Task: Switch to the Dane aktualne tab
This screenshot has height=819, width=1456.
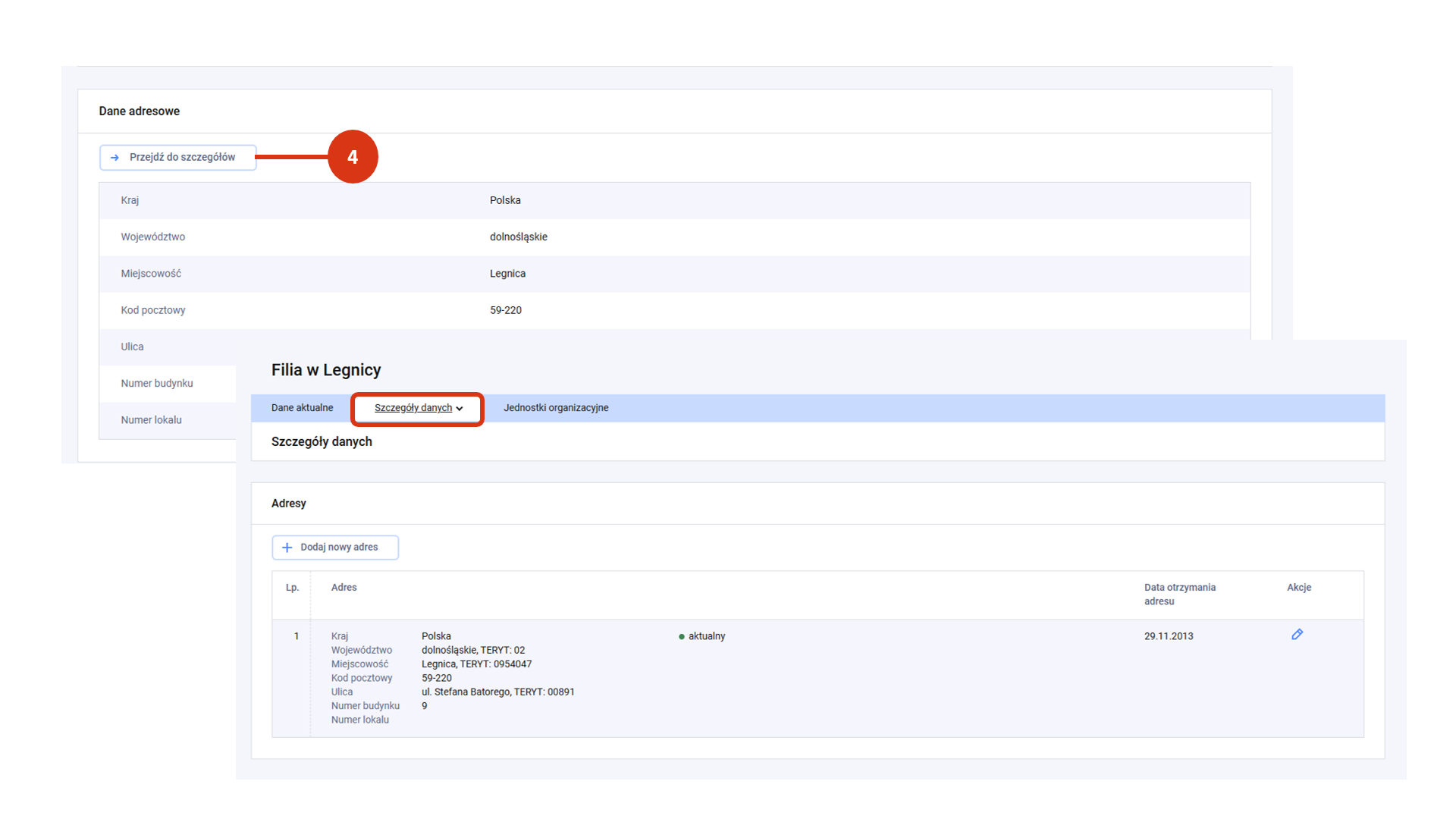Action: (302, 408)
